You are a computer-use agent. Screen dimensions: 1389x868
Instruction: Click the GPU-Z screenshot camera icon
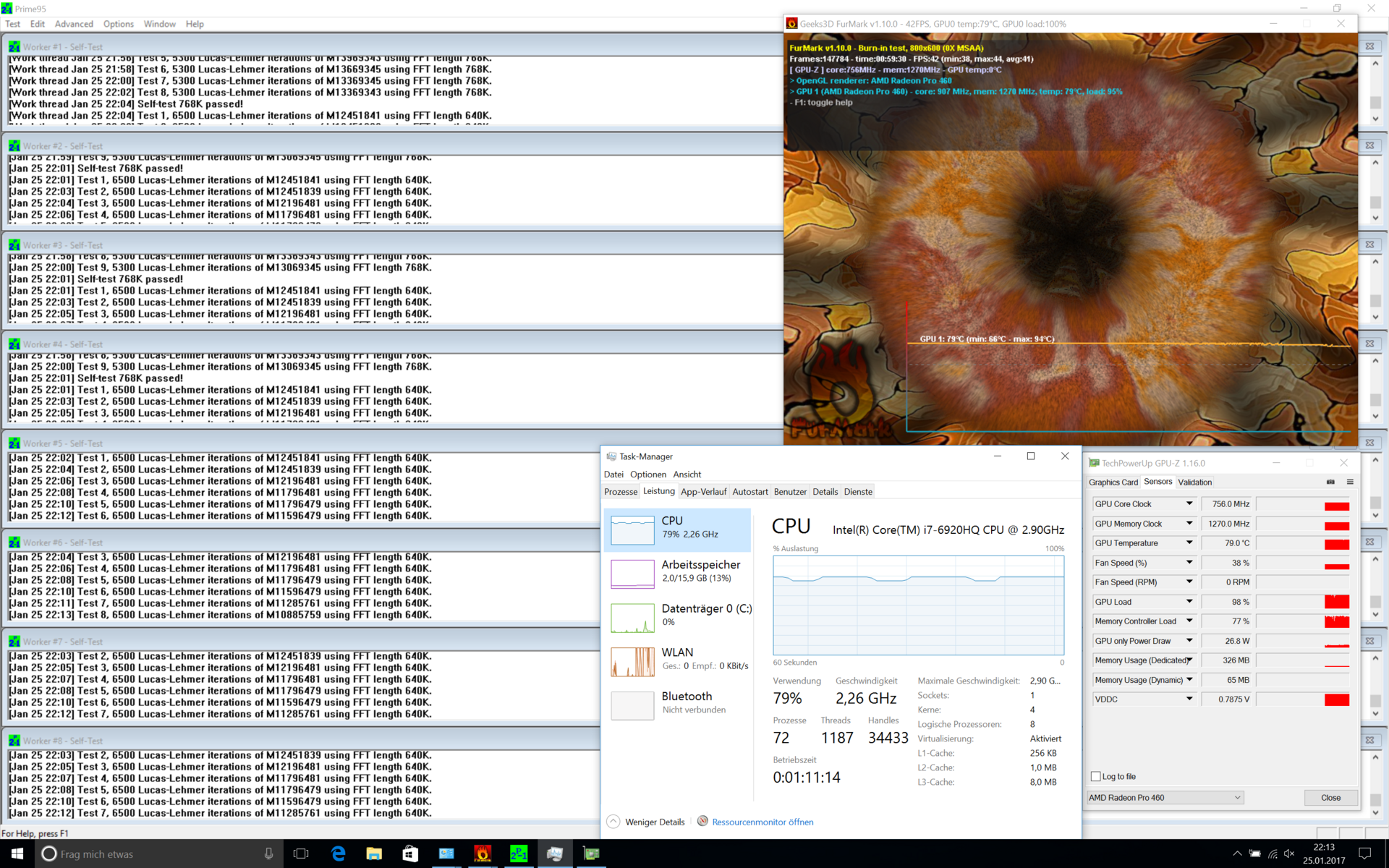coord(1330,482)
